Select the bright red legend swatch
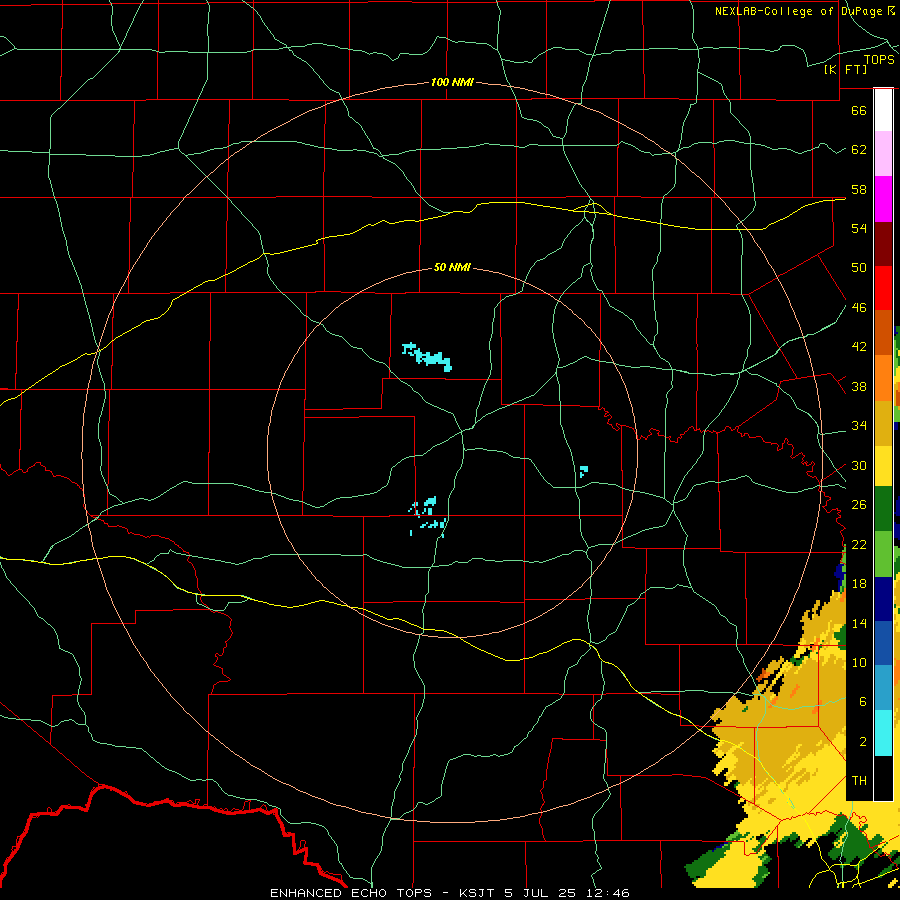900x900 pixels. (883, 288)
